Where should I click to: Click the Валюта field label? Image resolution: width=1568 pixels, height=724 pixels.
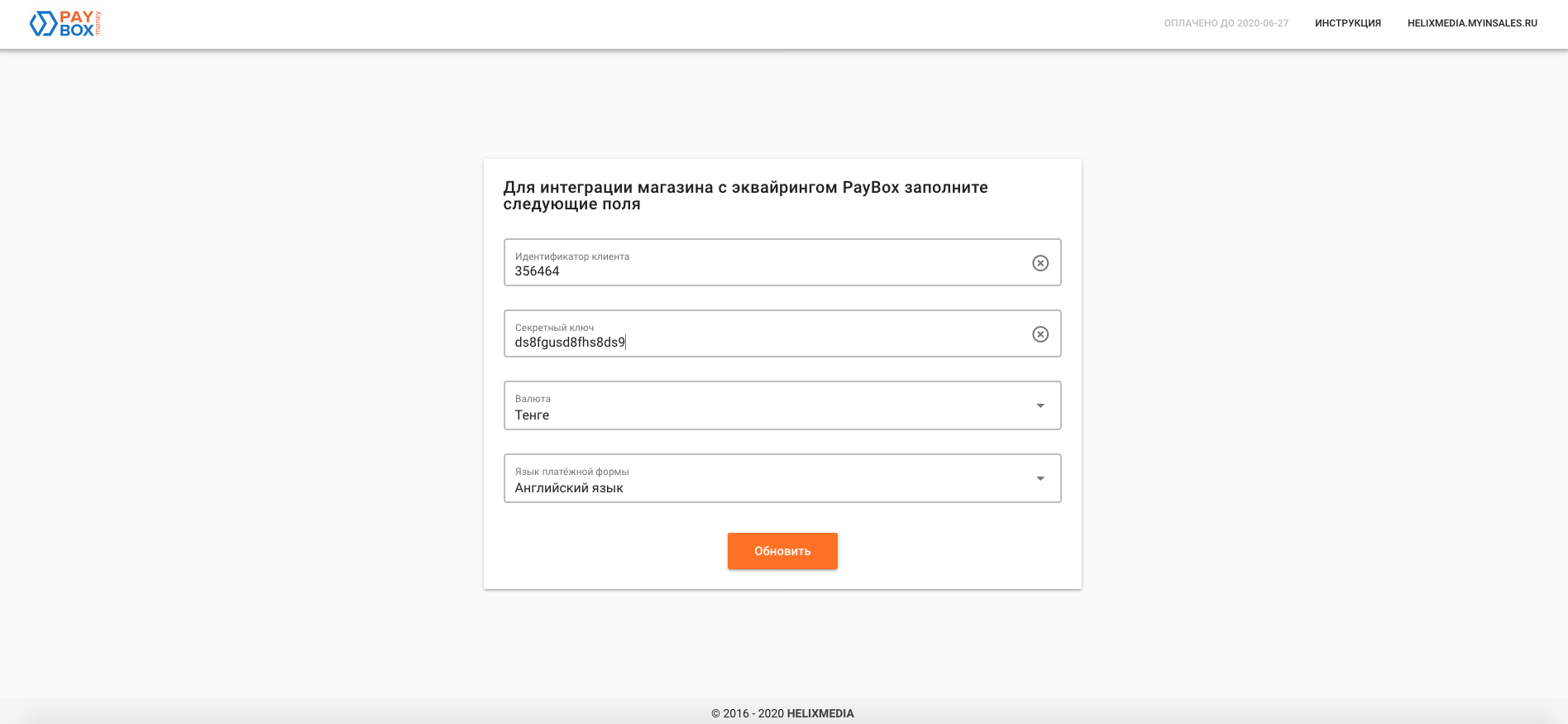point(533,399)
